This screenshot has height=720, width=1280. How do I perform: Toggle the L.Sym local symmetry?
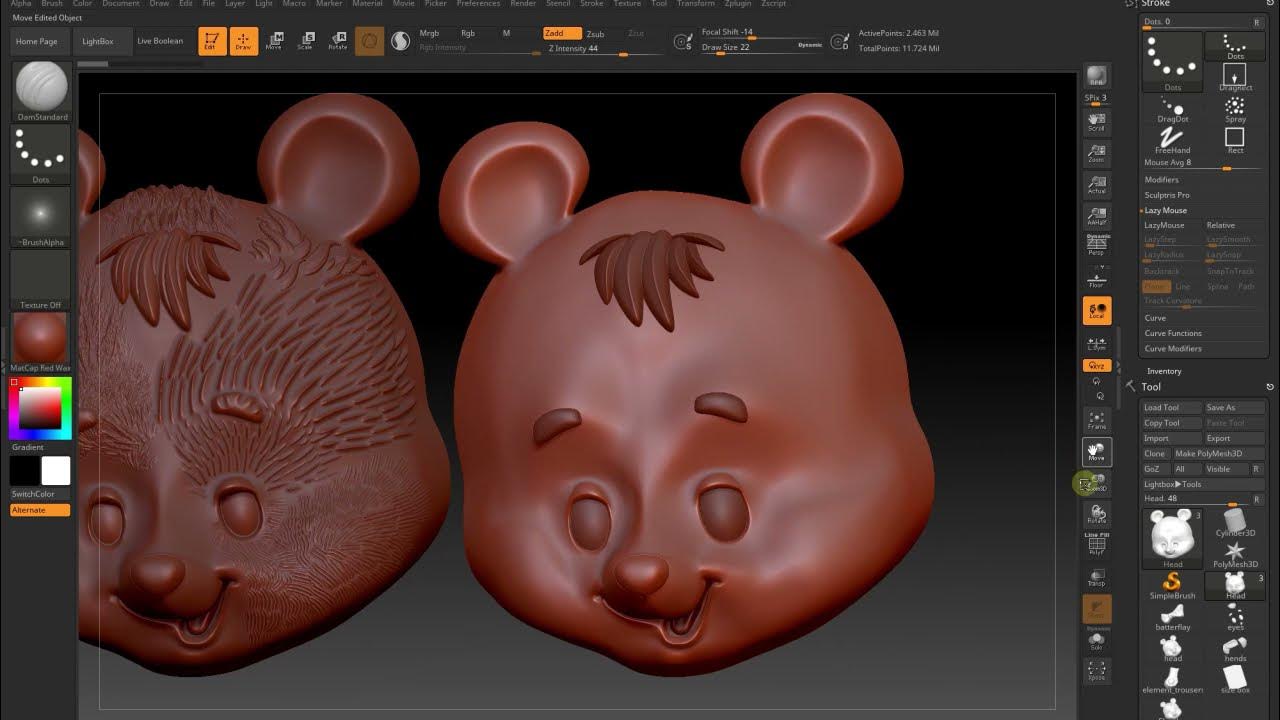click(1097, 343)
